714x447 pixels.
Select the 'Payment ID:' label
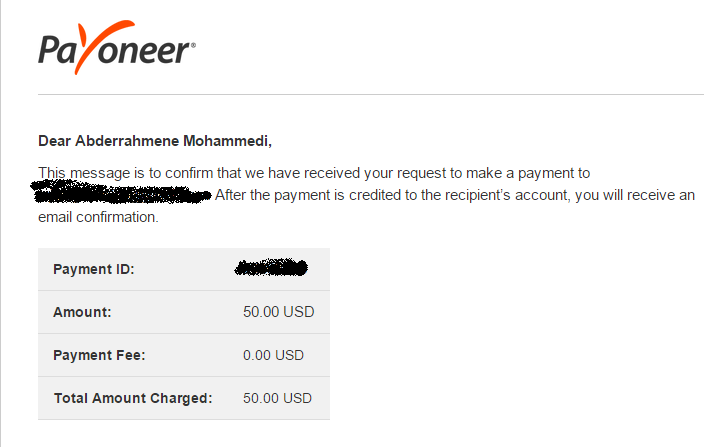click(x=94, y=269)
